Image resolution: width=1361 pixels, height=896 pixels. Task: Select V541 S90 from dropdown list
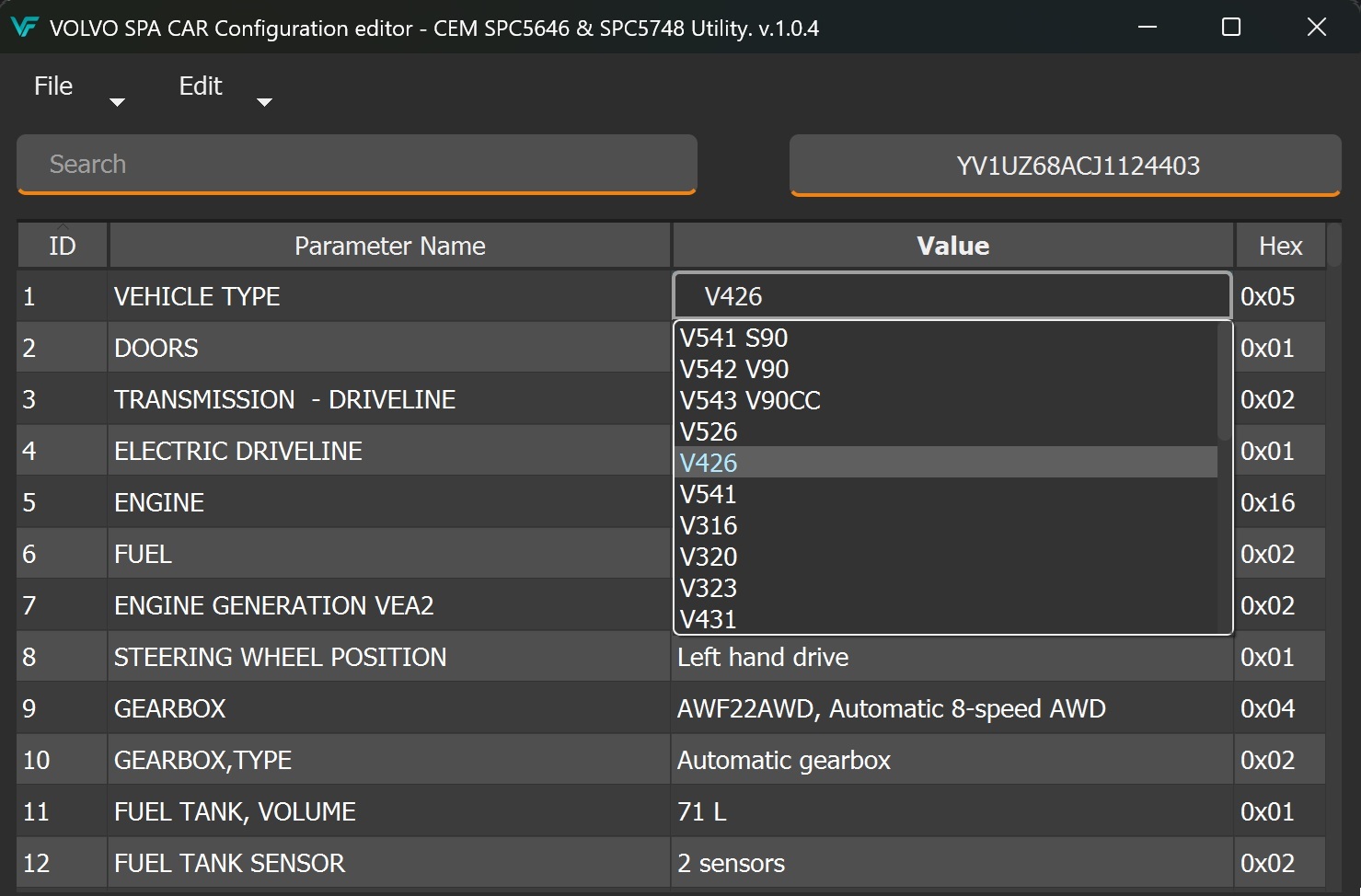(x=946, y=338)
